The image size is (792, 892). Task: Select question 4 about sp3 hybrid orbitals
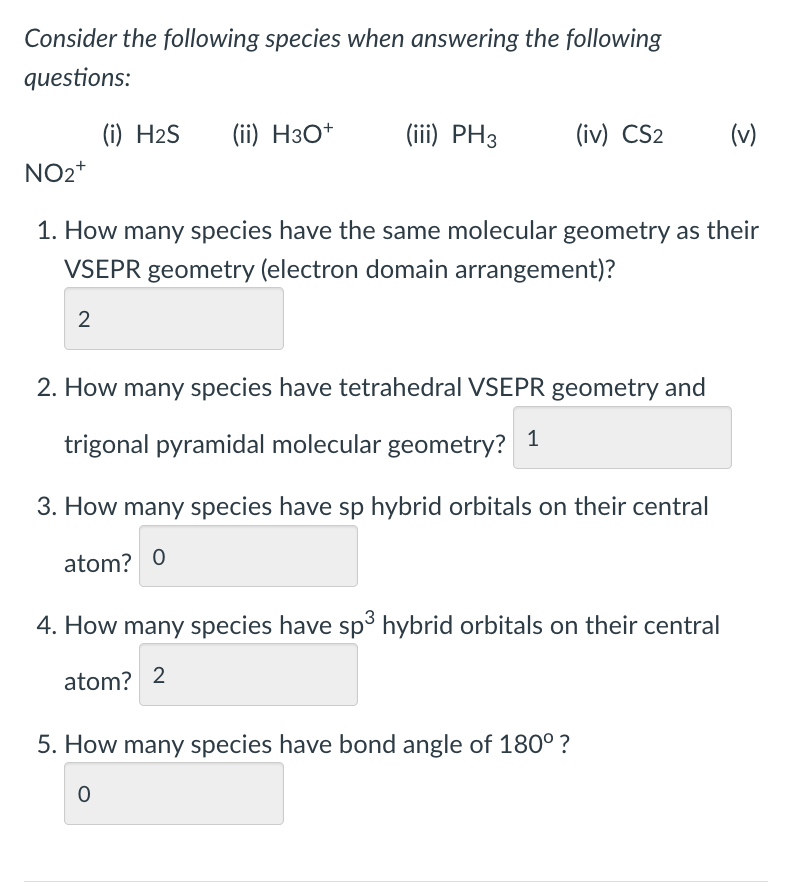(390, 625)
